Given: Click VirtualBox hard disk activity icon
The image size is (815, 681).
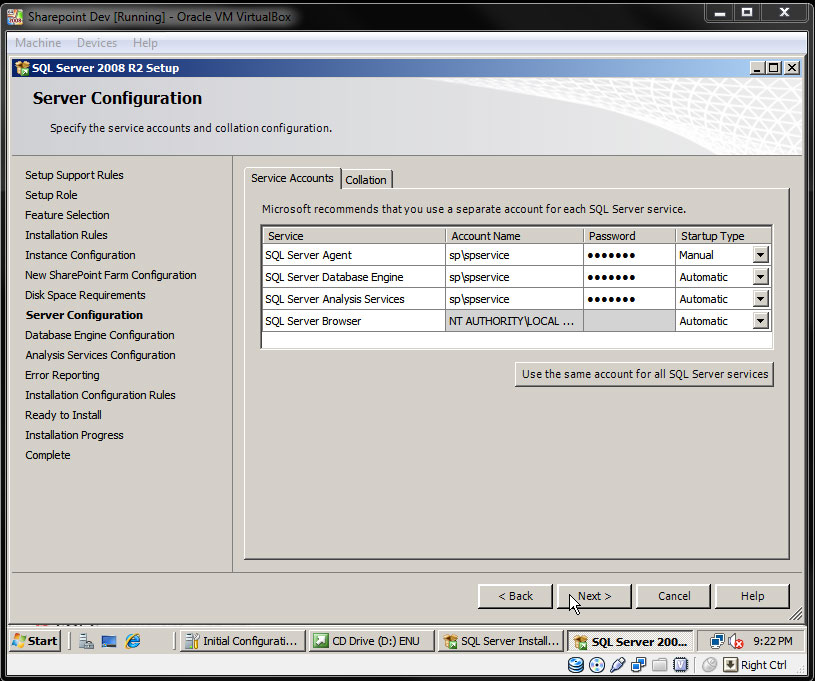Looking at the screenshot, I should point(576,665).
